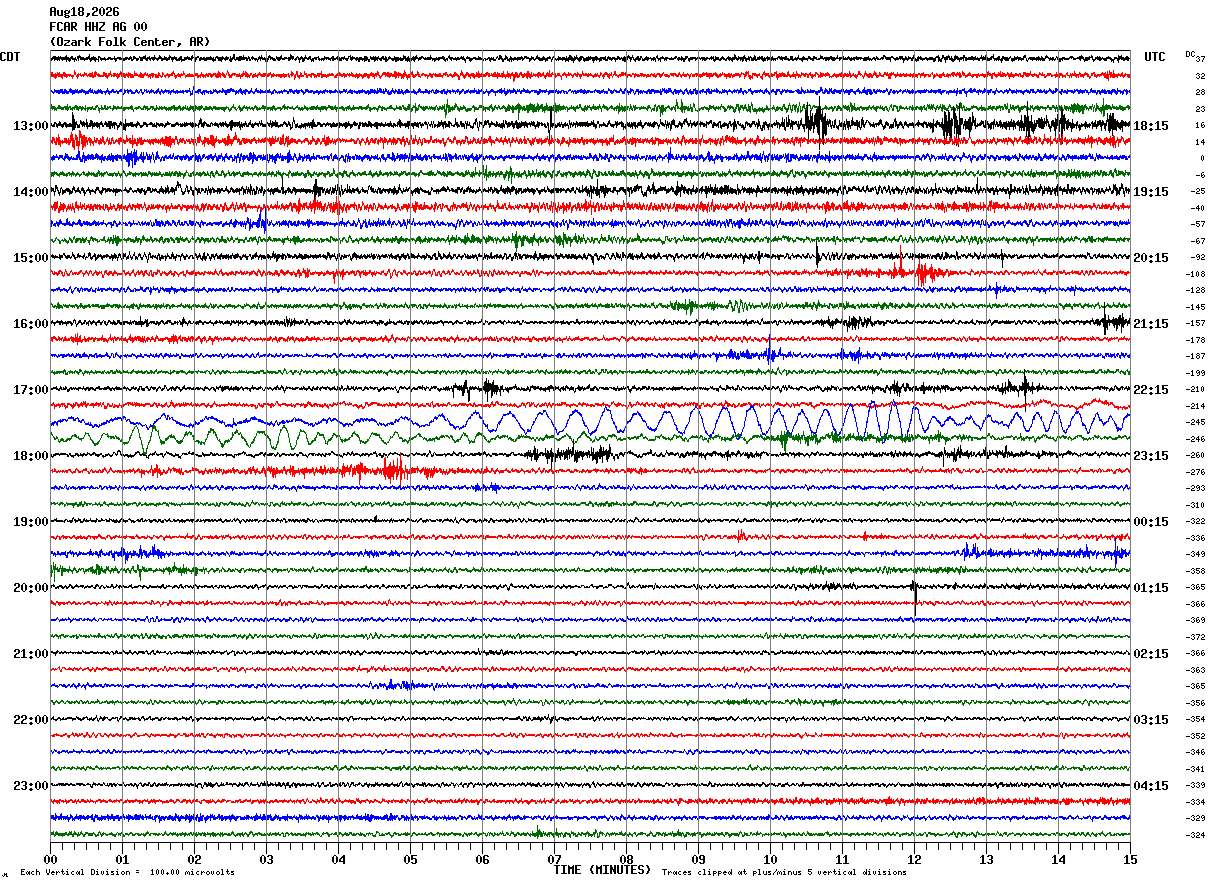Click the TIME (MINUTES) axis label

pos(602,870)
